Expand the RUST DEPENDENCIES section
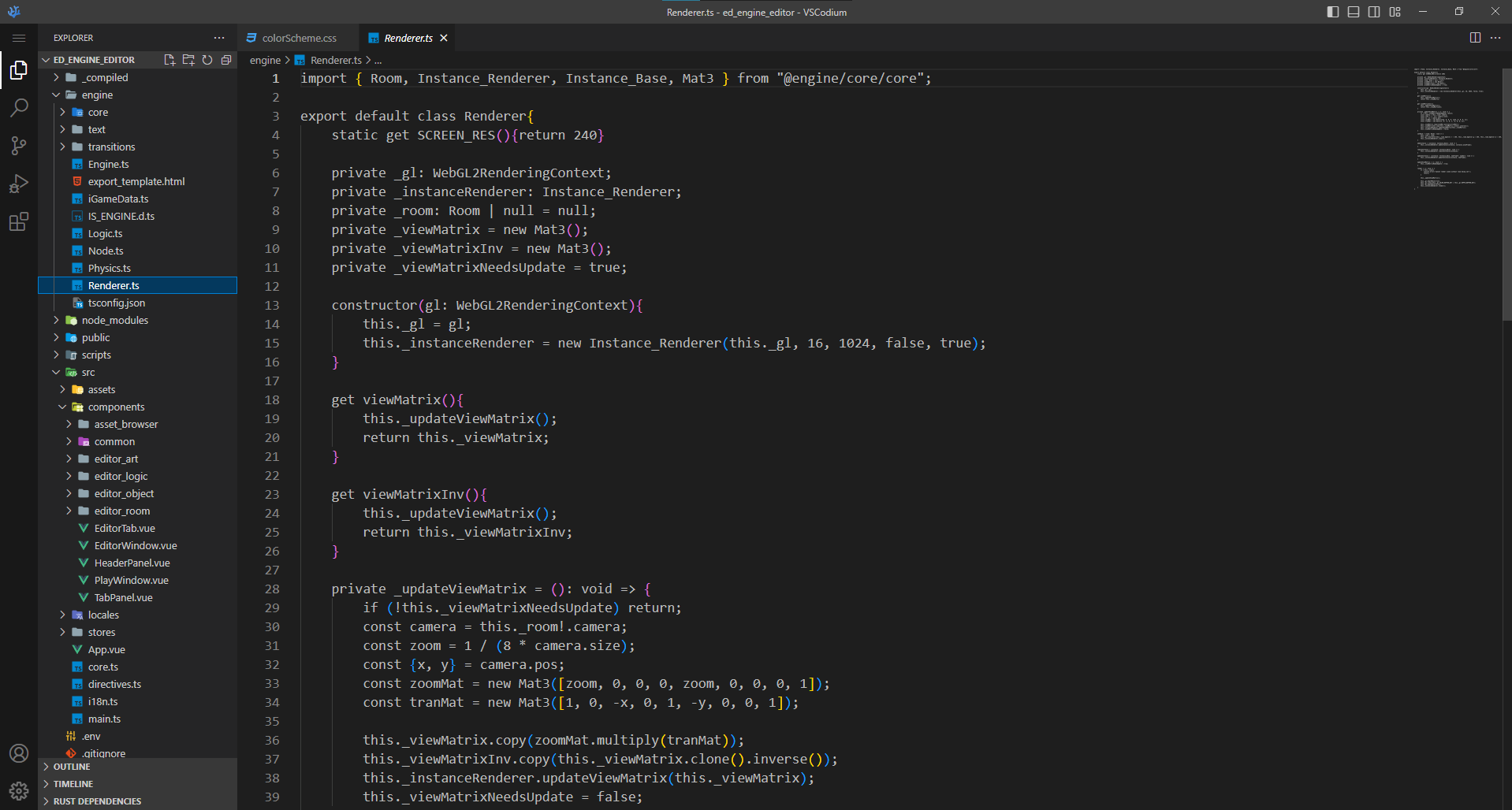Image resolution: width=1512 pixels, height=810 pixels. pos(138,801)
